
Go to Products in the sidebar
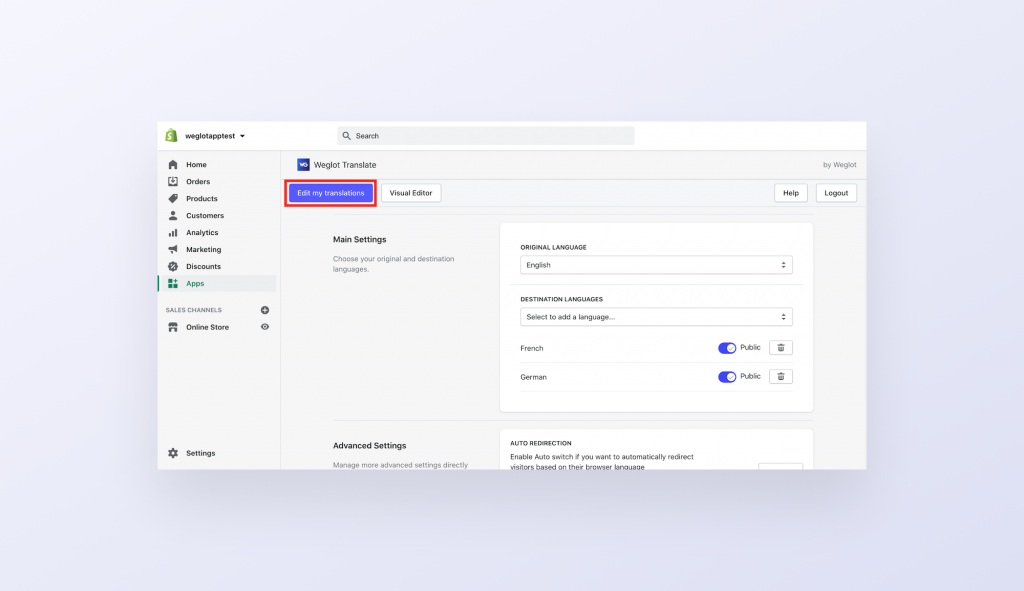coord(201,199)
